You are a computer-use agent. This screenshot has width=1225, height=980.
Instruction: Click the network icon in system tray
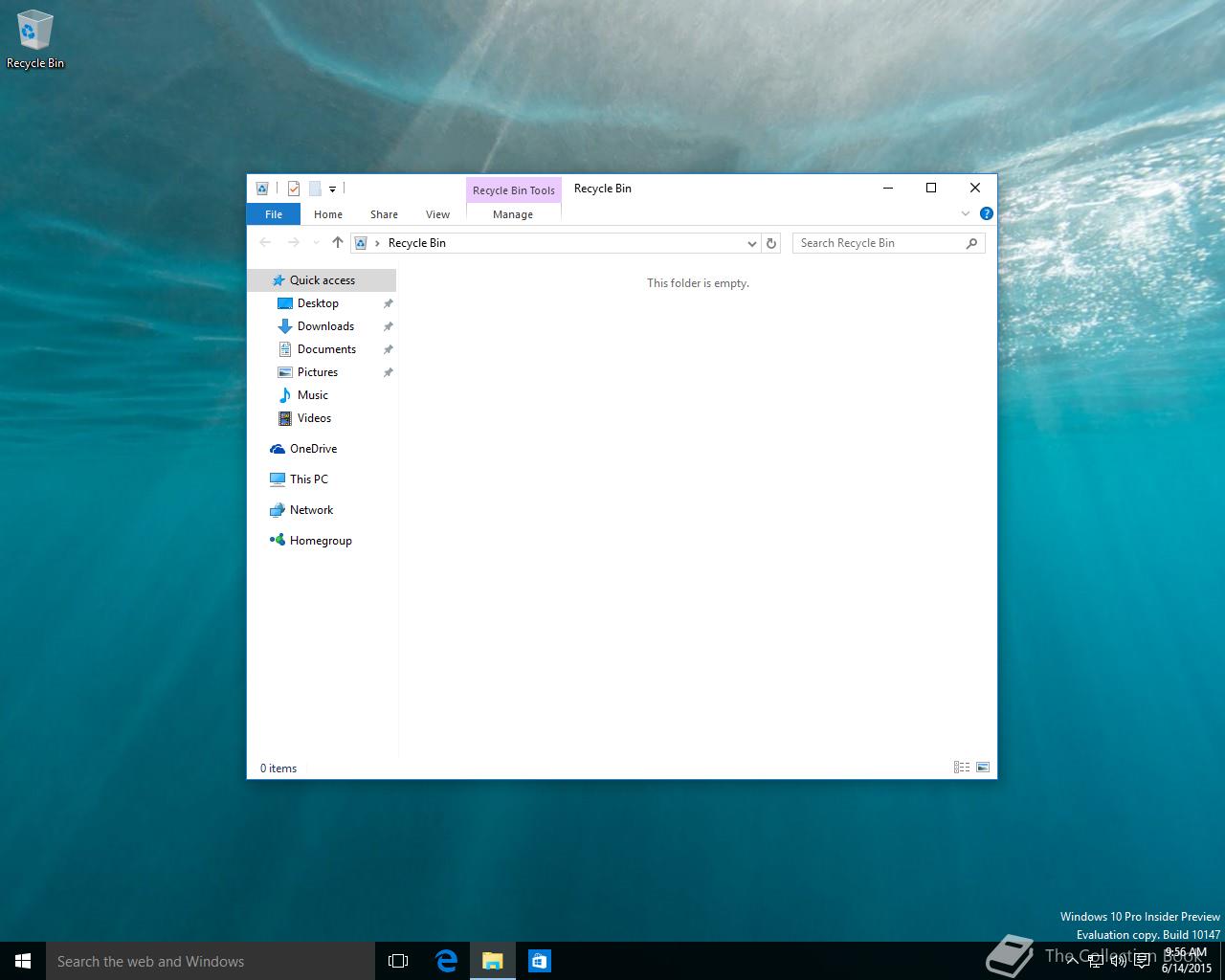1096,960
